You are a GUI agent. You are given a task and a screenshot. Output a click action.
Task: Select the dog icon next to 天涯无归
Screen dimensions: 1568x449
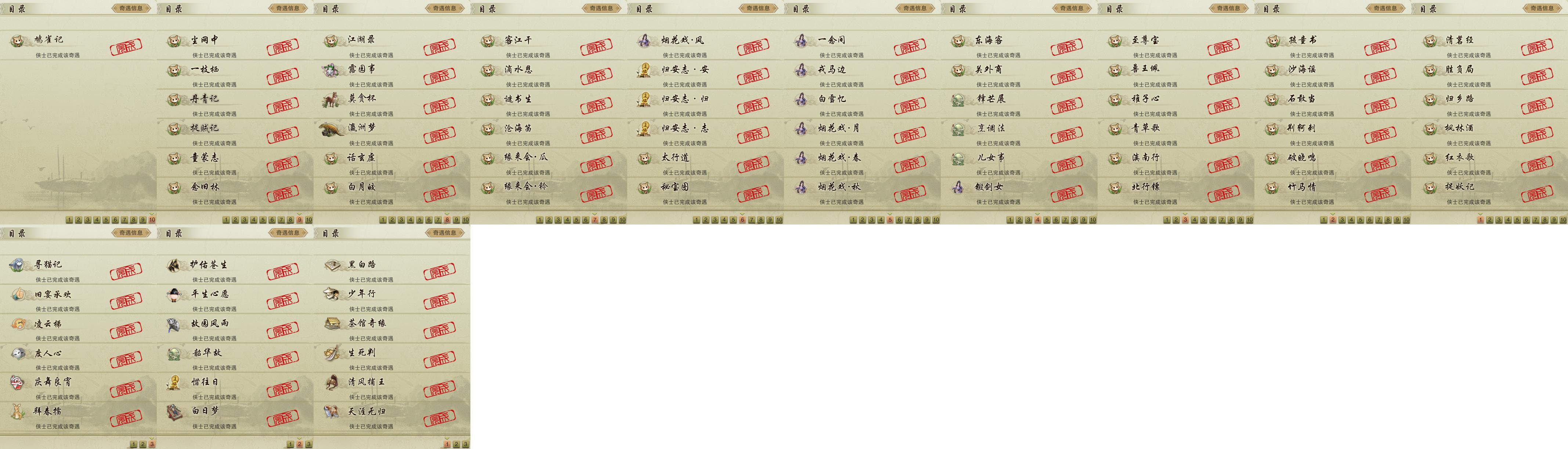tap(332, 412)
